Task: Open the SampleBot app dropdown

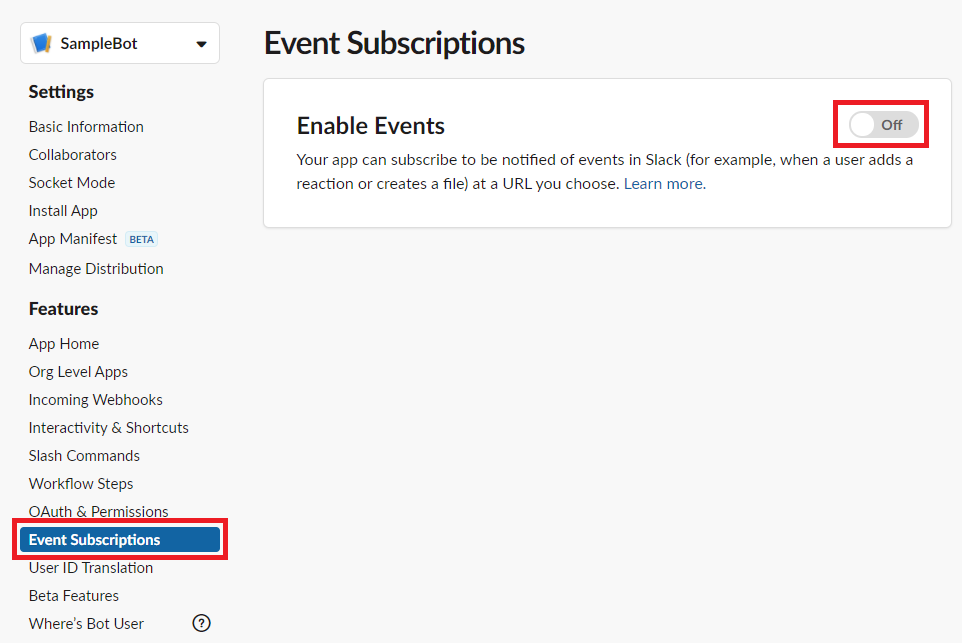Action: click(x=120, y=43)
